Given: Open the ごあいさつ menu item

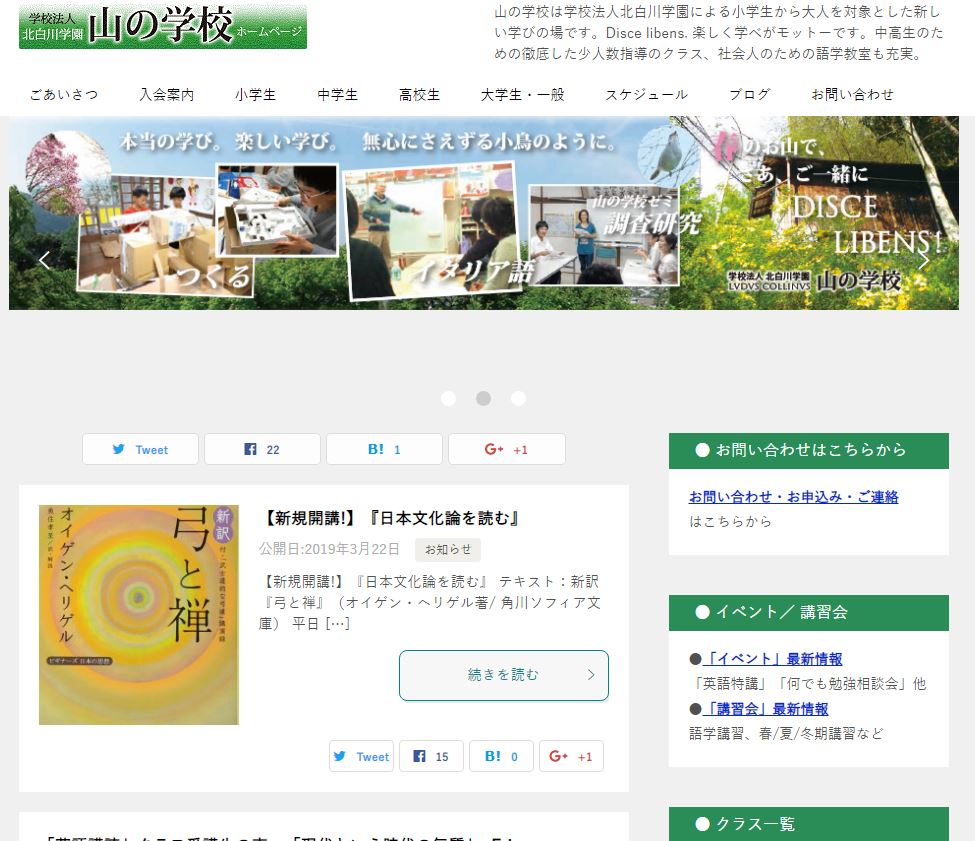Looking at the screenshot, I should [x=64, y=94].
